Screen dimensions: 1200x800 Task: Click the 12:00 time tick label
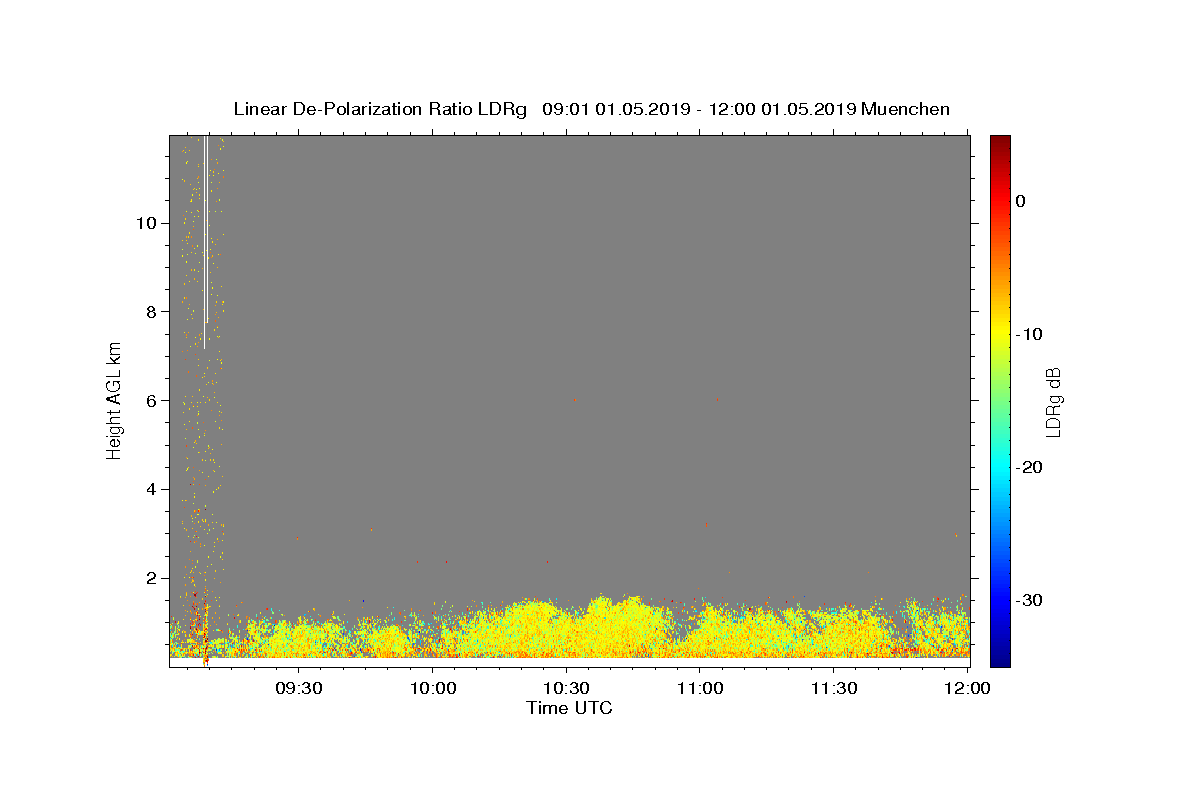point(967,688)
